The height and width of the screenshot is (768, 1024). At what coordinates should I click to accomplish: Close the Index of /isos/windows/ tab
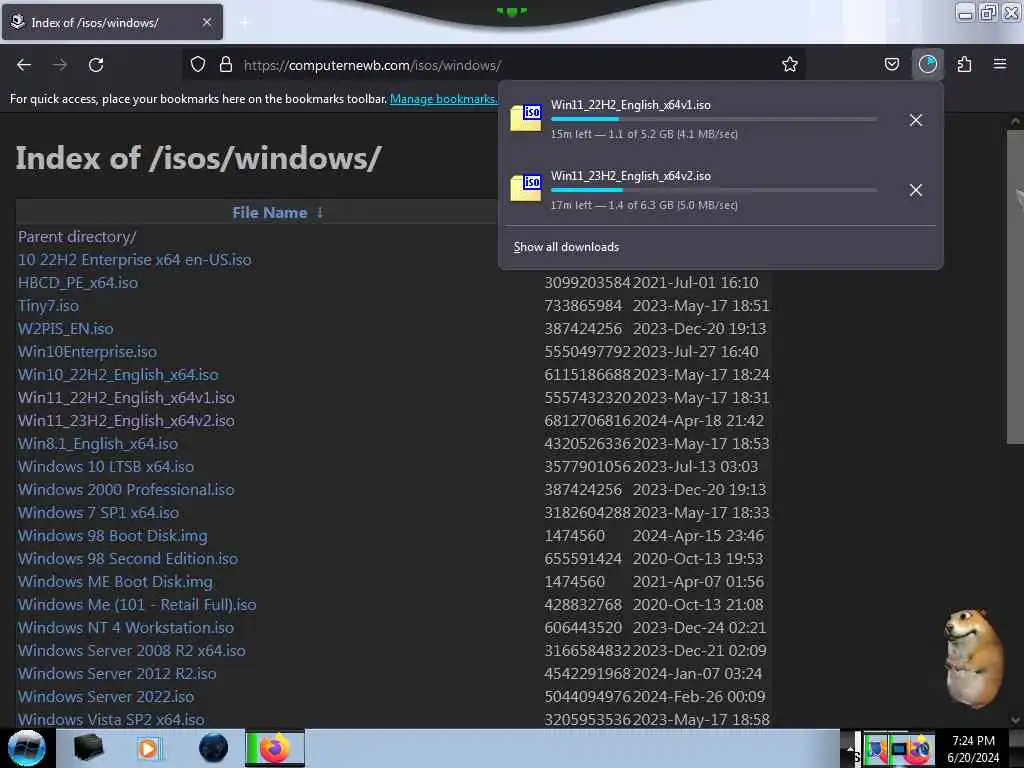click(207, 22)
